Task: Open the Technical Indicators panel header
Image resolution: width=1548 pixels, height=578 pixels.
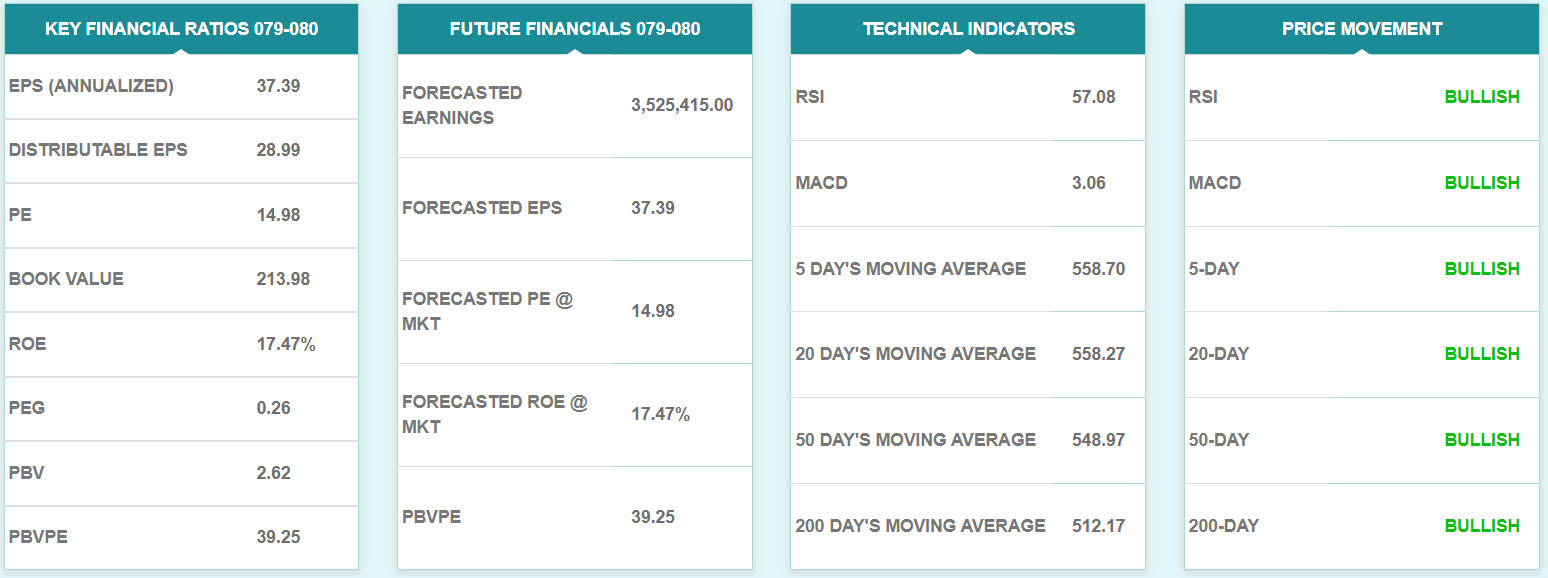Action: pyautogui.click(x=968, y=29)
